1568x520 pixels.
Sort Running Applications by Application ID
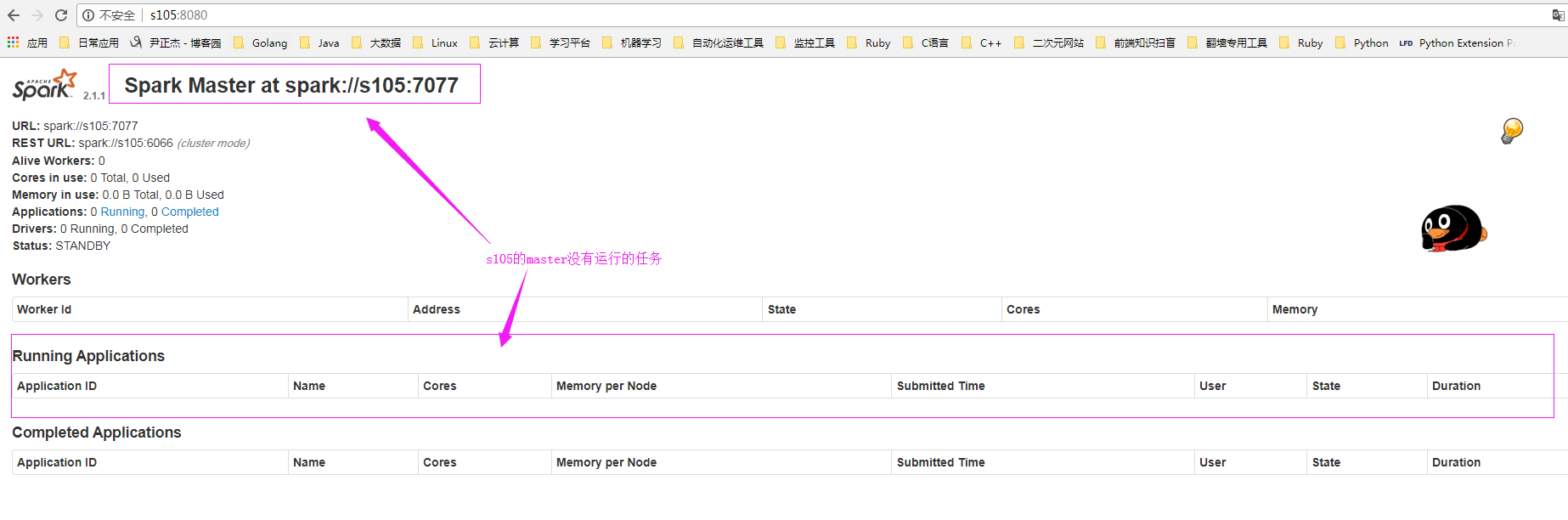point(57,386)
